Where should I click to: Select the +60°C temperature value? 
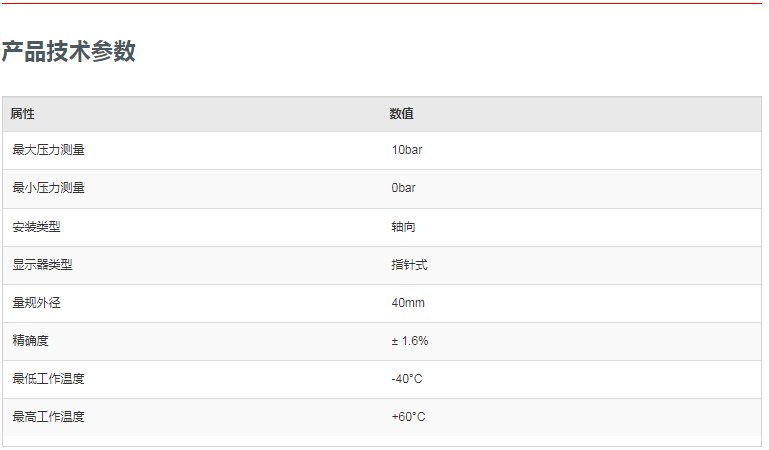pos(408,417)
